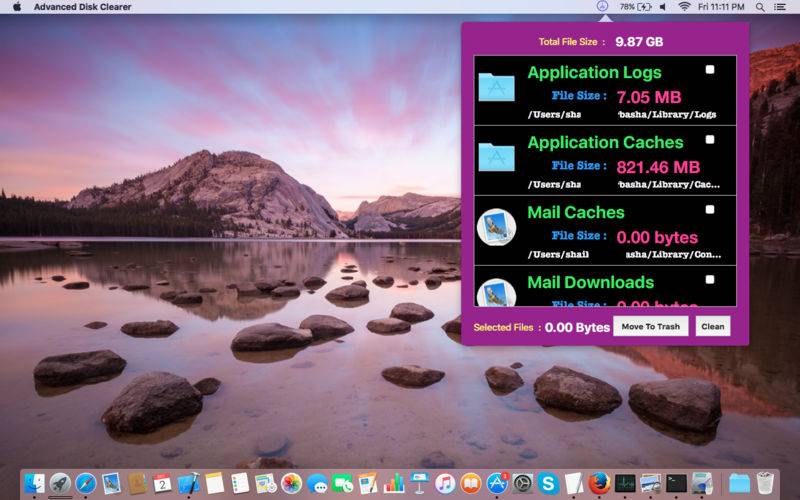Select the Mail Caches checkbox

710,210
